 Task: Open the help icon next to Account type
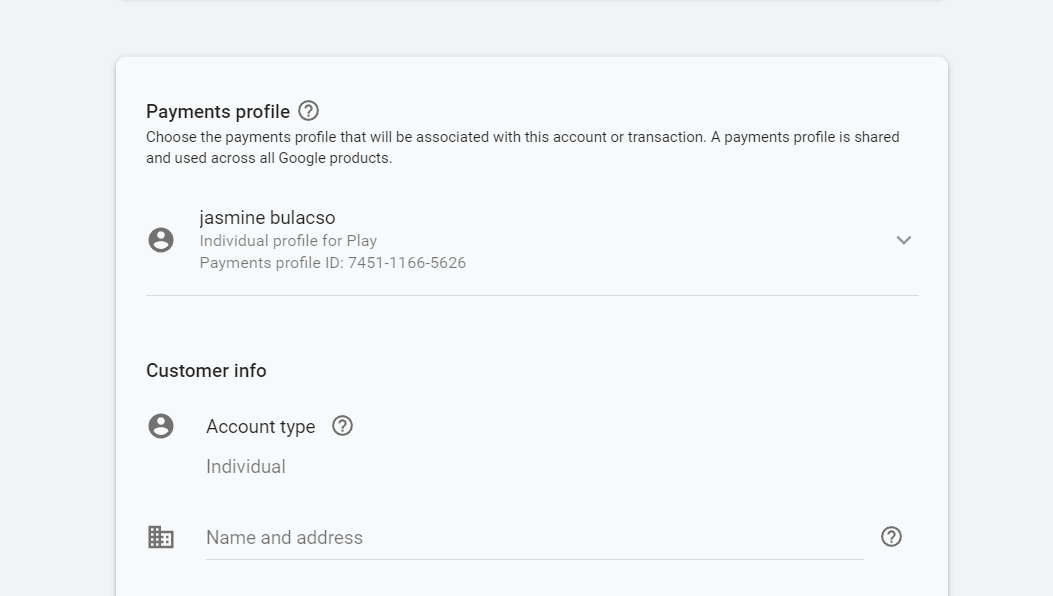[342, 426]
